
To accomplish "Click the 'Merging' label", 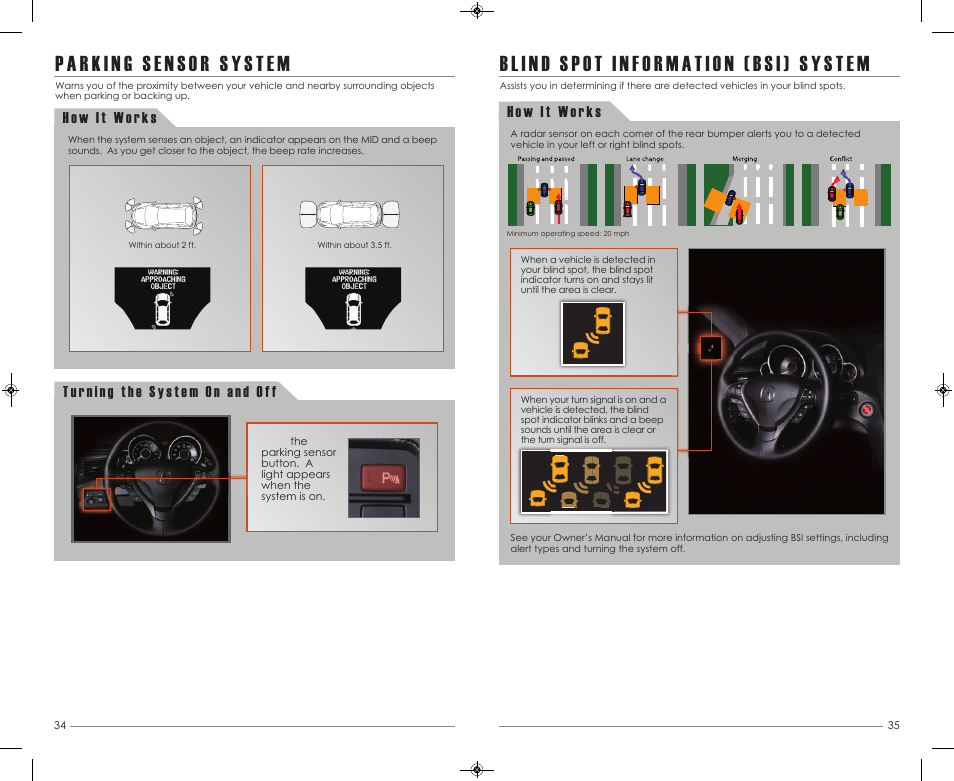I will 745,159.
